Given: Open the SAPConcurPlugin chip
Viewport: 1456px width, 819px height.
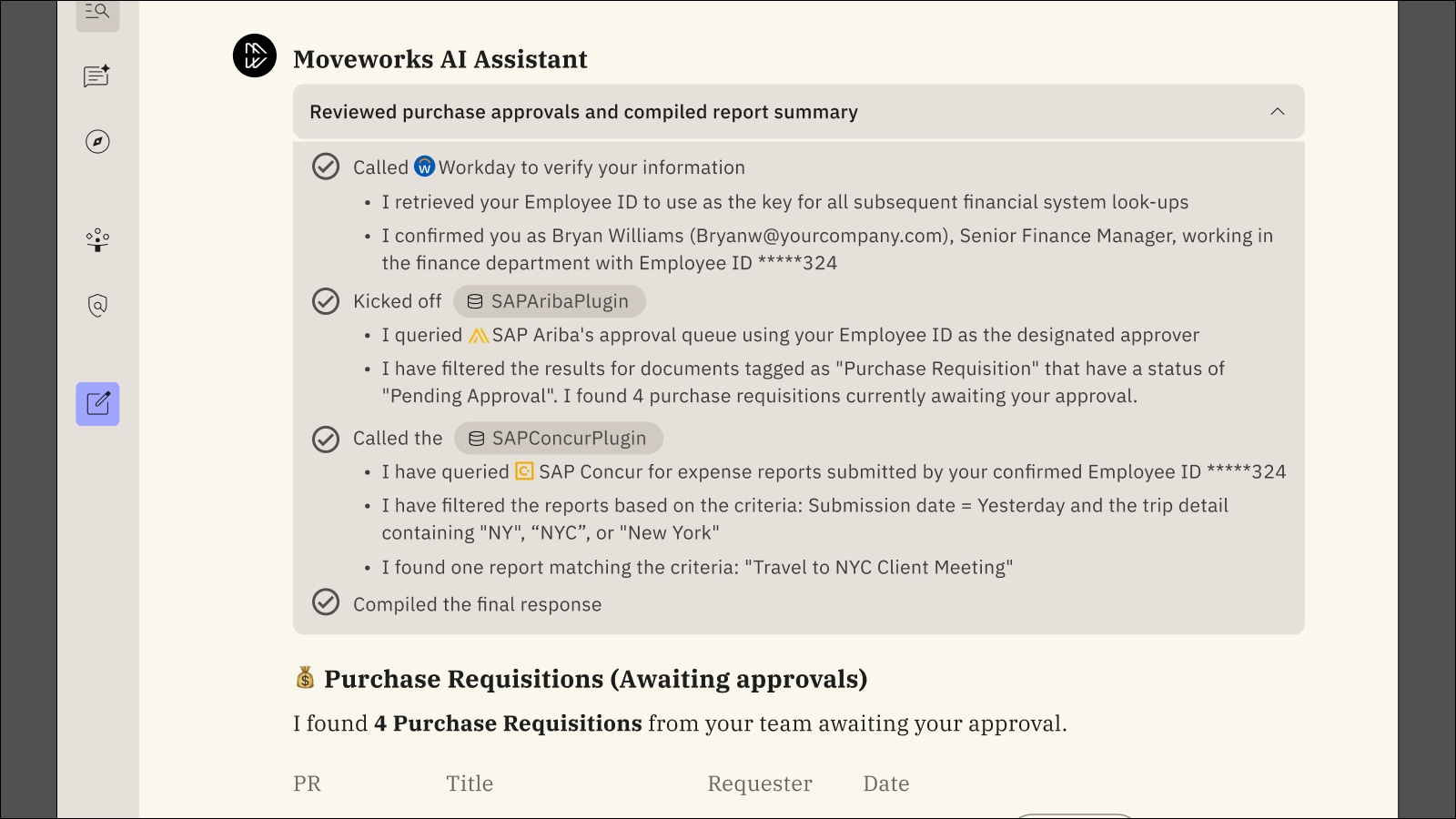Looking at the screenshot, I should pyautogui.click(x=558, y=438).
